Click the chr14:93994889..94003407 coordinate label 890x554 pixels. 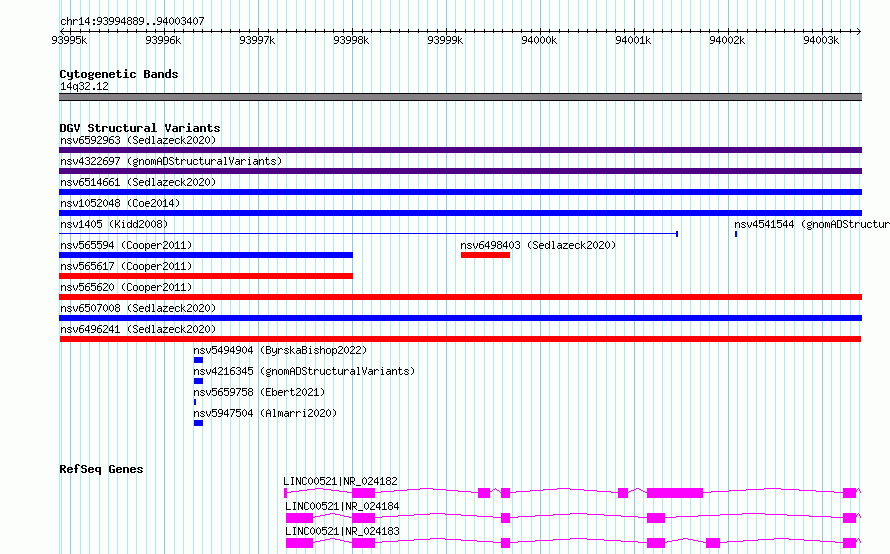(132, 21)
